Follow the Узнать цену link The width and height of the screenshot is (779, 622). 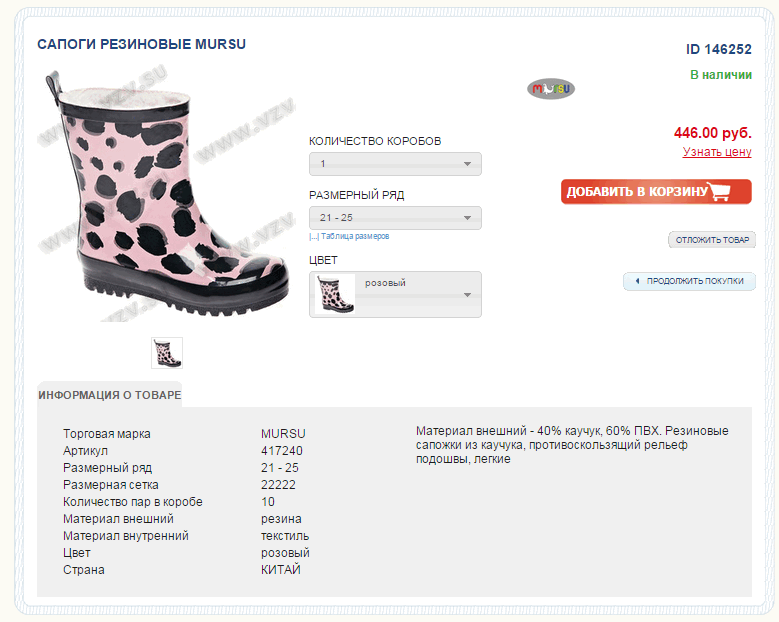pos(716,152)
